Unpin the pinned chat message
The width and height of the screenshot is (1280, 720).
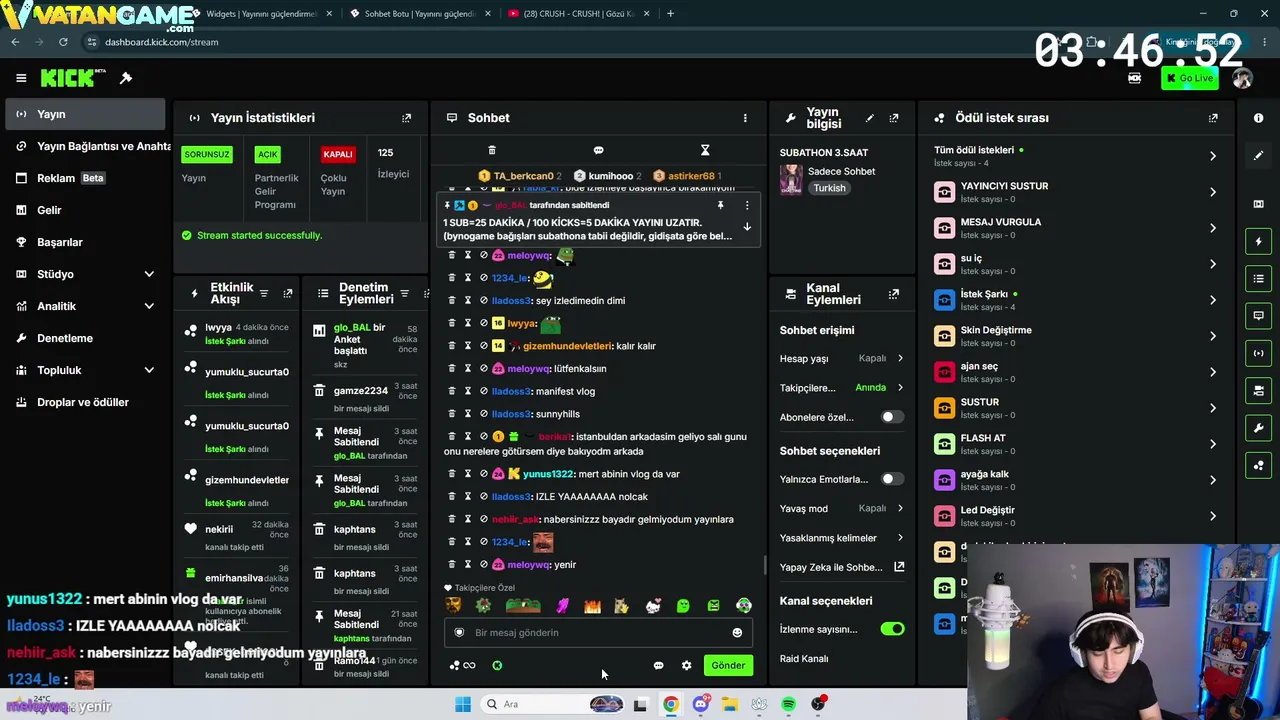tap(720, 205)
